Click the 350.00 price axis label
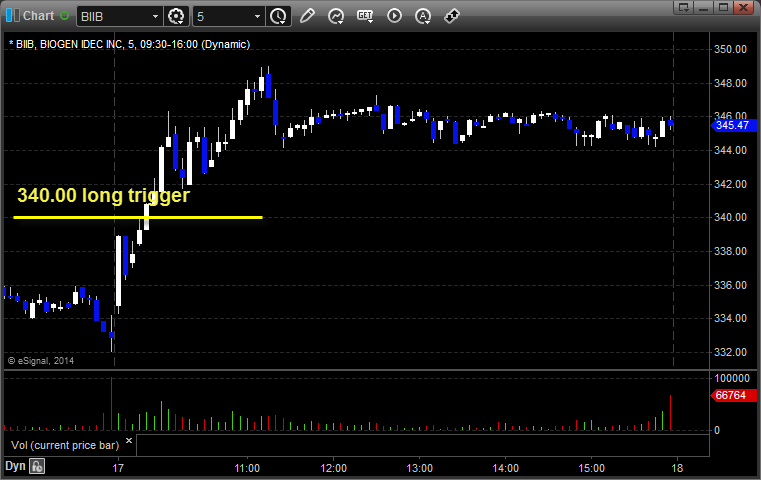The image size is (761, 480). (730, 49)
